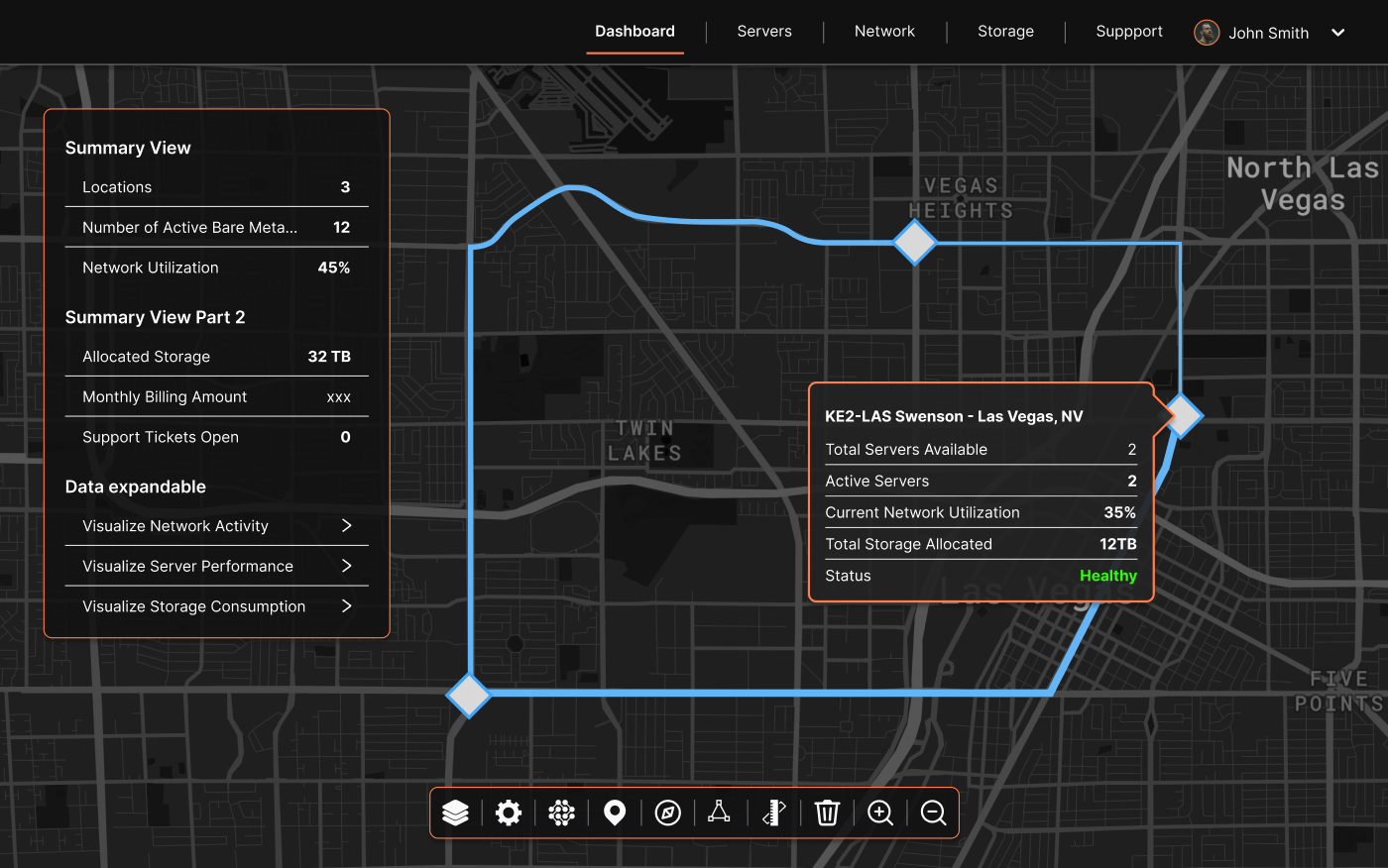Click KE2-LAS Swenson - Las Vegas, NV title

pyautogui.click(x=954, y=416)
